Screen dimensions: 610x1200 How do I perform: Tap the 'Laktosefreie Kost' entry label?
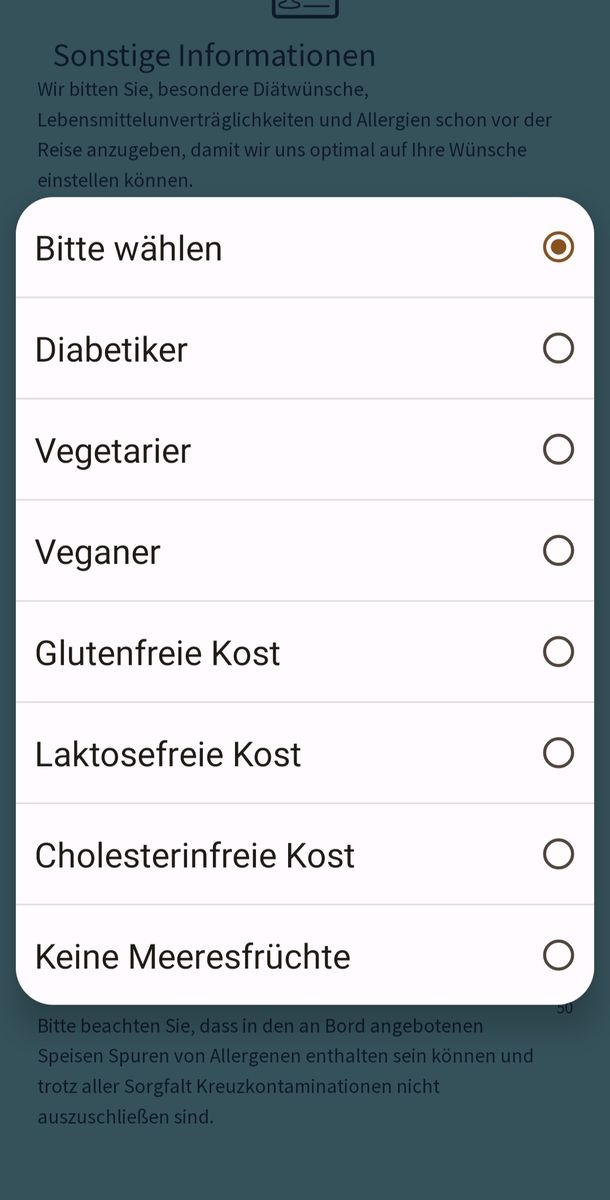[x=168, y=754]
